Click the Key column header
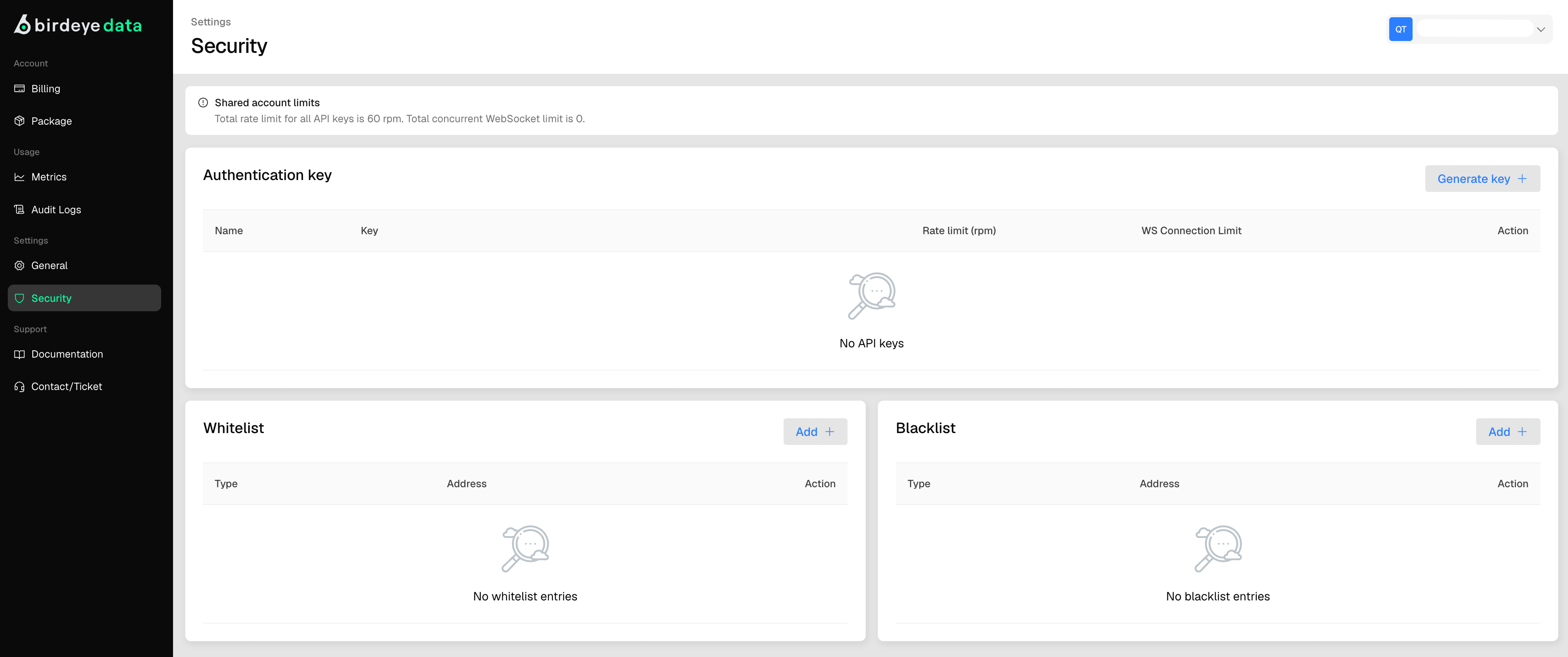 click(x=369, y=230)
